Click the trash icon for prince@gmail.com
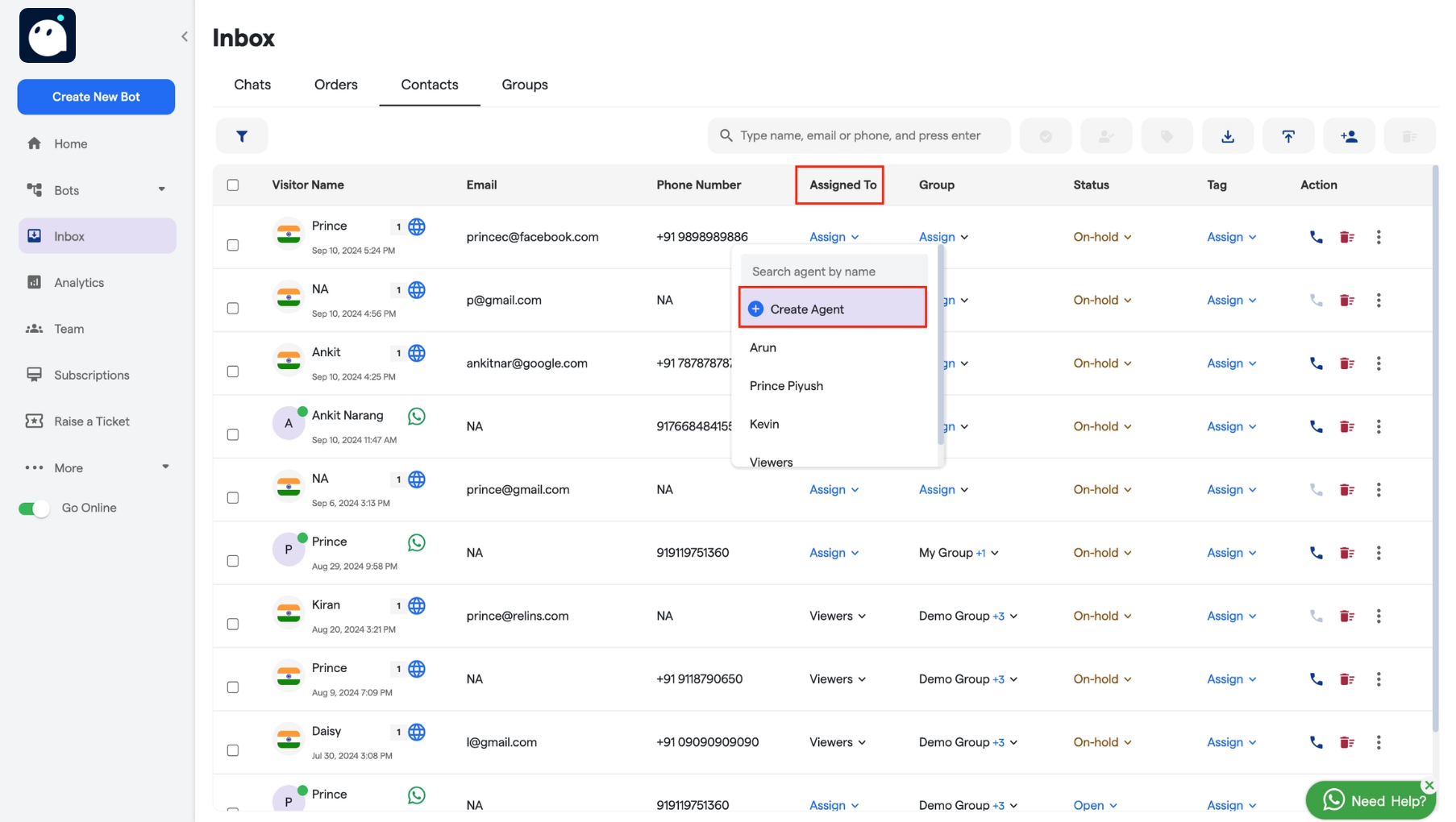Viewport: 1456px width, 822px height. (x=1347, y=490)
